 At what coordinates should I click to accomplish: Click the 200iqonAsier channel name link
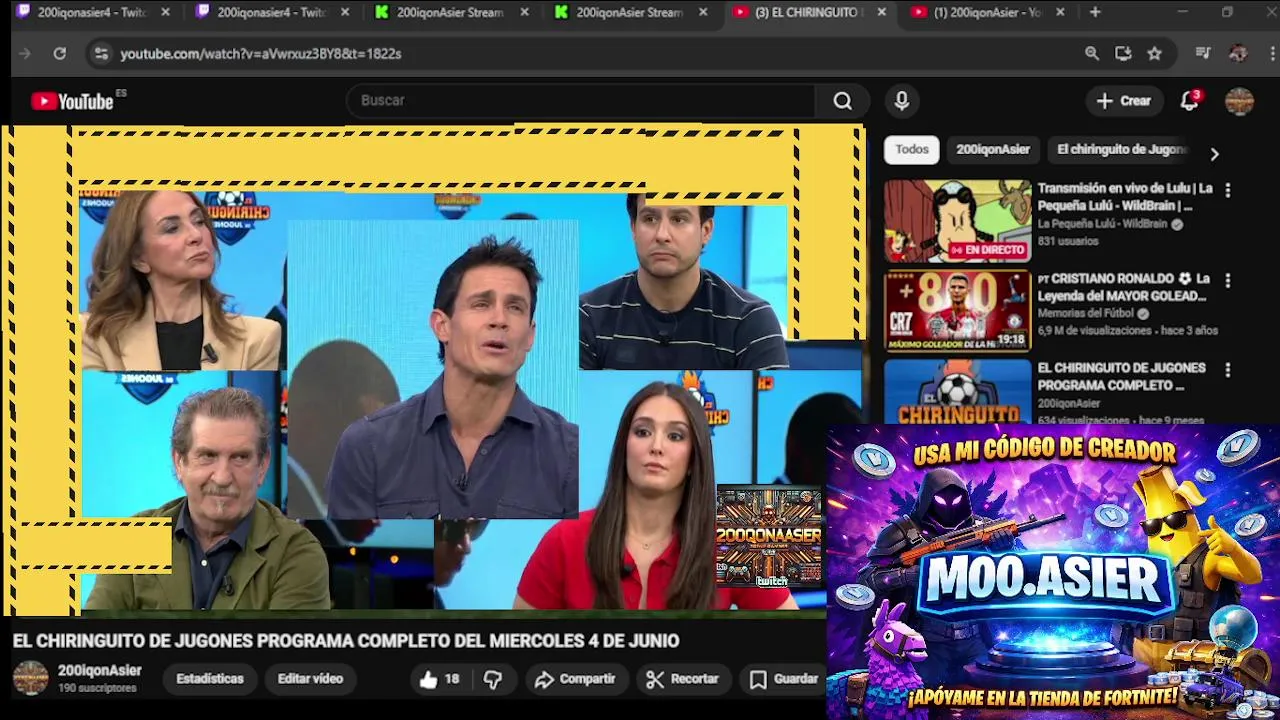[99, 670]
